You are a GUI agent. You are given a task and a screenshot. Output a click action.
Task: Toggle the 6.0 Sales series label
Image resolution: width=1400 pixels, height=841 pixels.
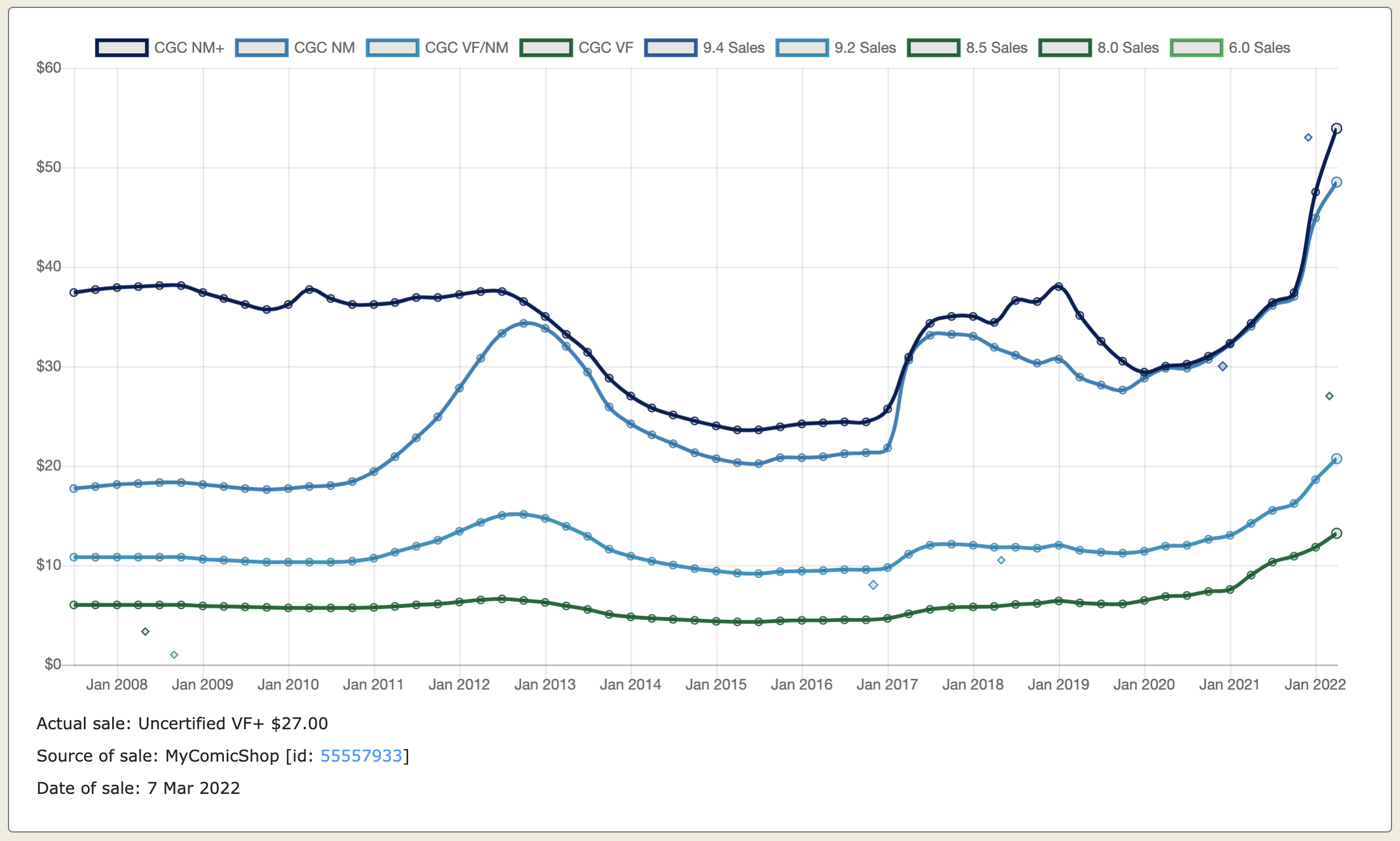pyautogui.click(x=1259, y=48)
